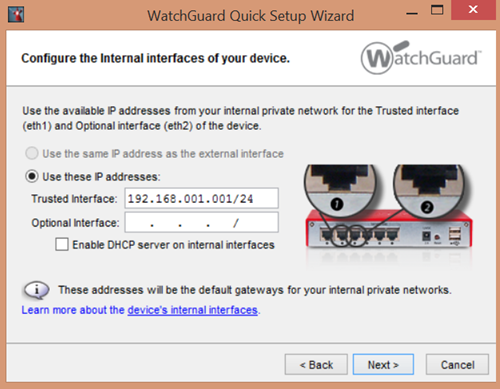Click the red Firebox device picture
500x389 pixels.
tap(389, 229)
